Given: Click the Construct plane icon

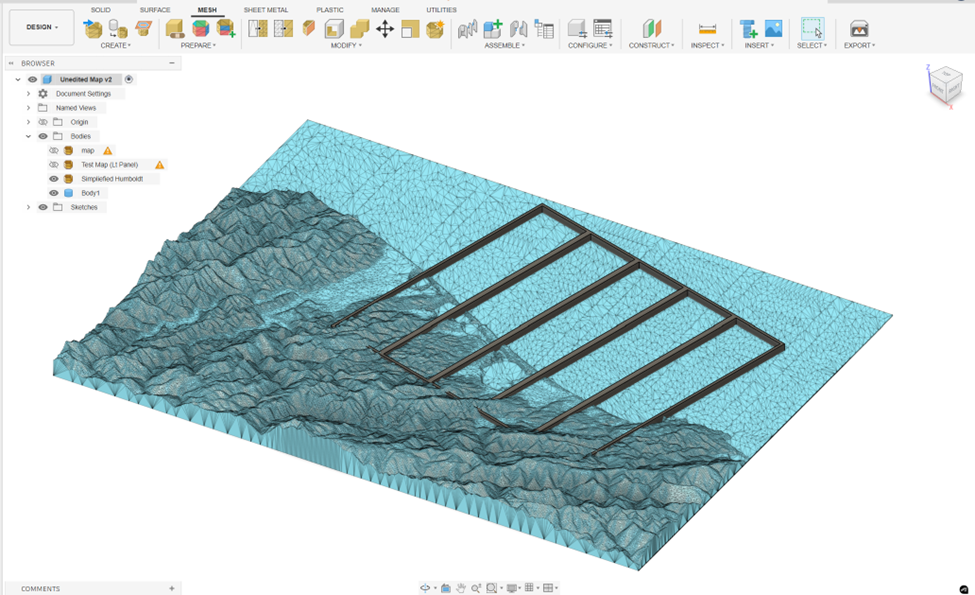Looking at the screenshot, I should pyautogui.click(x=651, y=29).
